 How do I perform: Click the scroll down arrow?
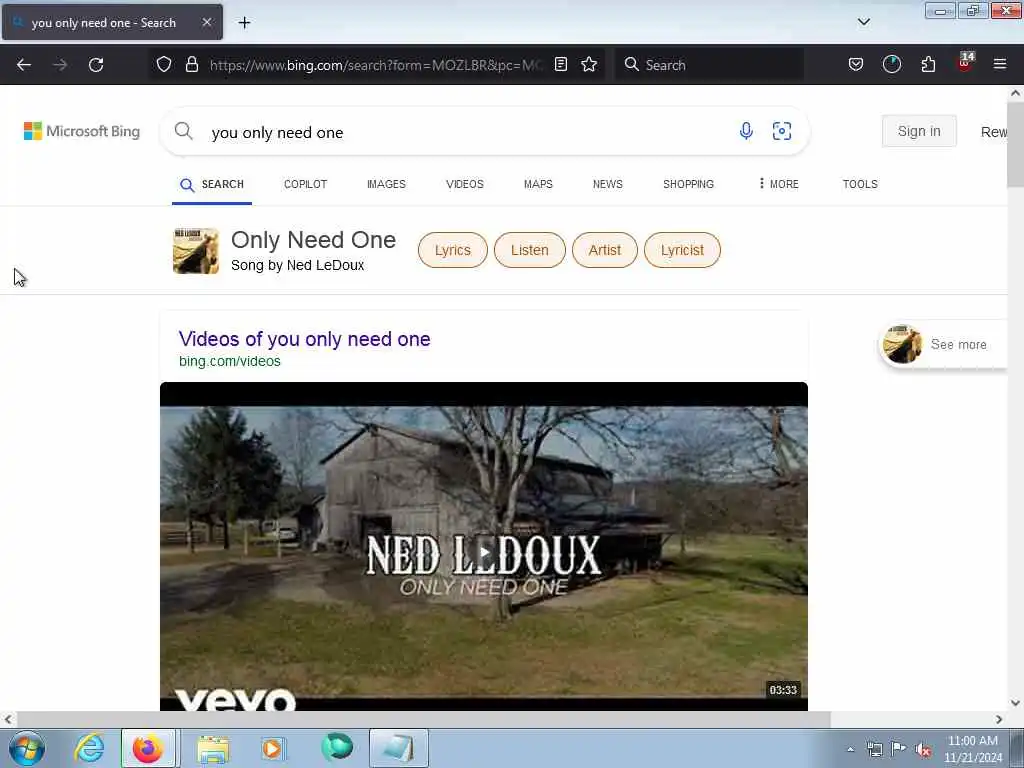click(1015, 703)
